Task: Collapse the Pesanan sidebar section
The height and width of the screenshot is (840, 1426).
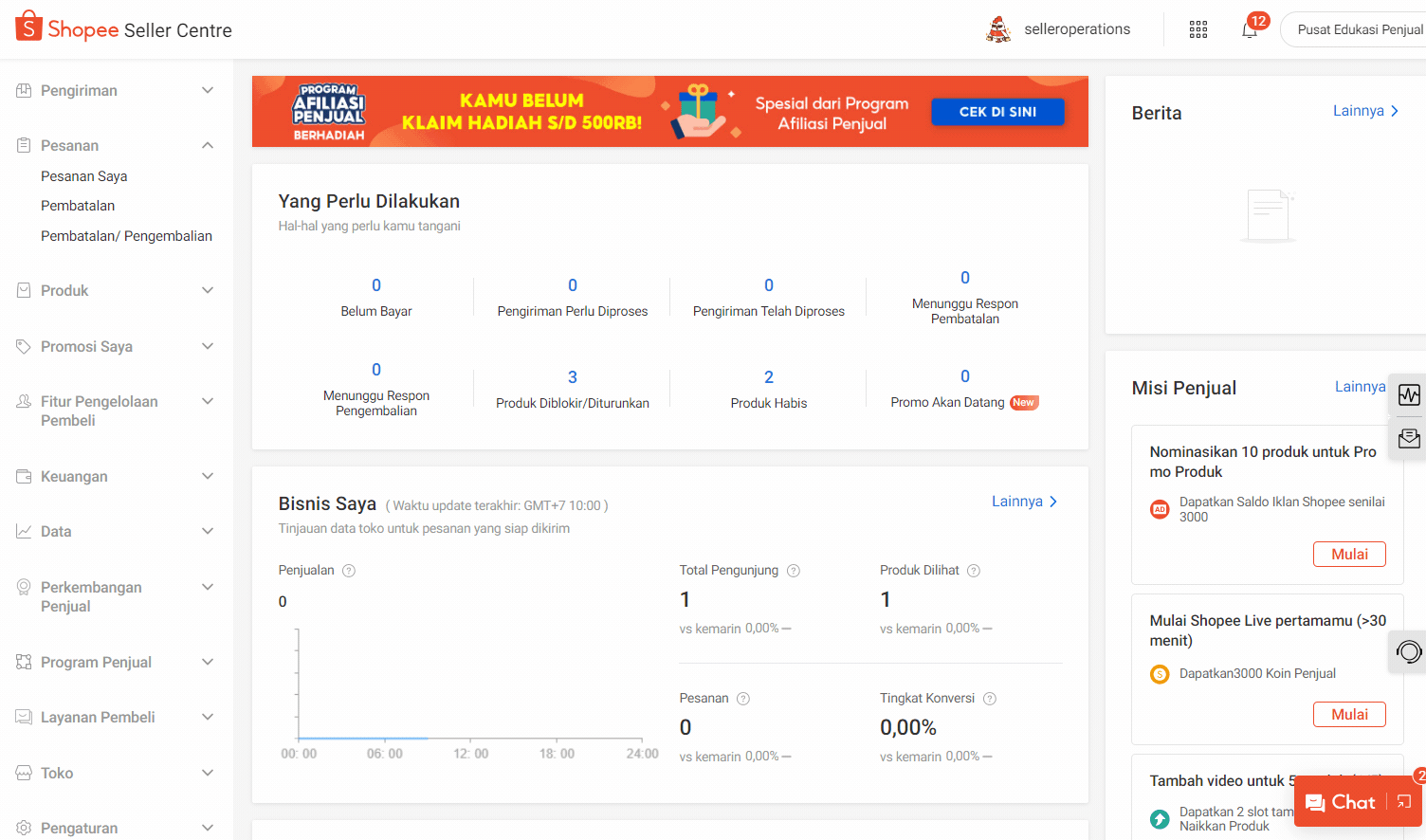Action: pyautogui.click(x=117, y=145)
